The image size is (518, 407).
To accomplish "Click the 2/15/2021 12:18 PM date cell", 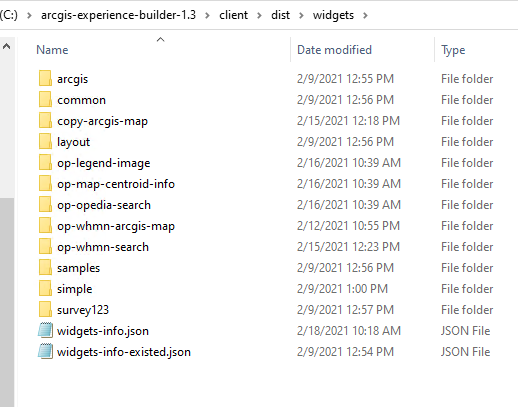I will pyautogui.click(x=348, y=121).
